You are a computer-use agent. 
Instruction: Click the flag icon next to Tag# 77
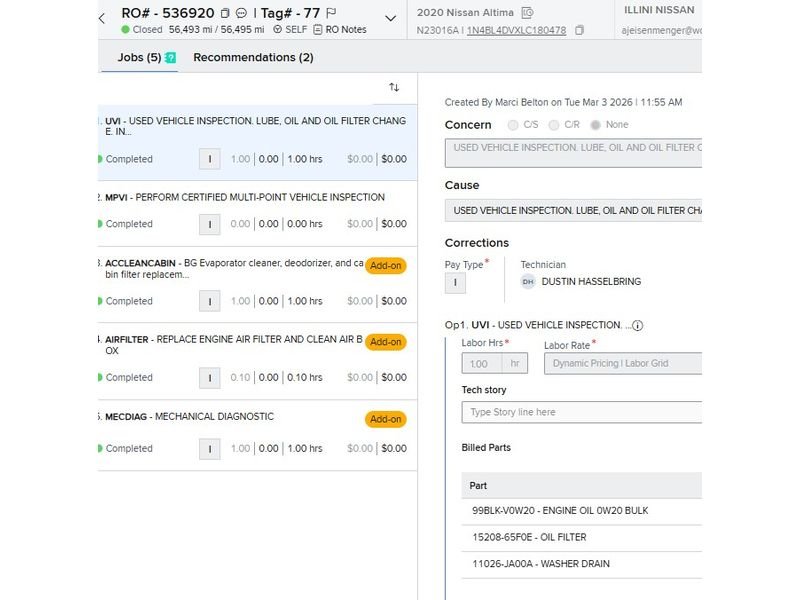pyautogui.click(x=331, y=14)
